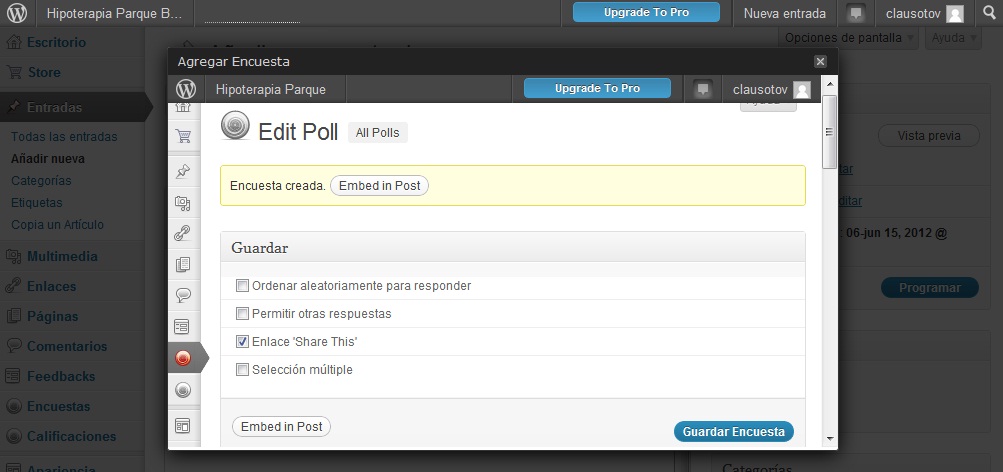
Task: Select 'Multimedia' from the left admin menu
Action: point(62,256)
